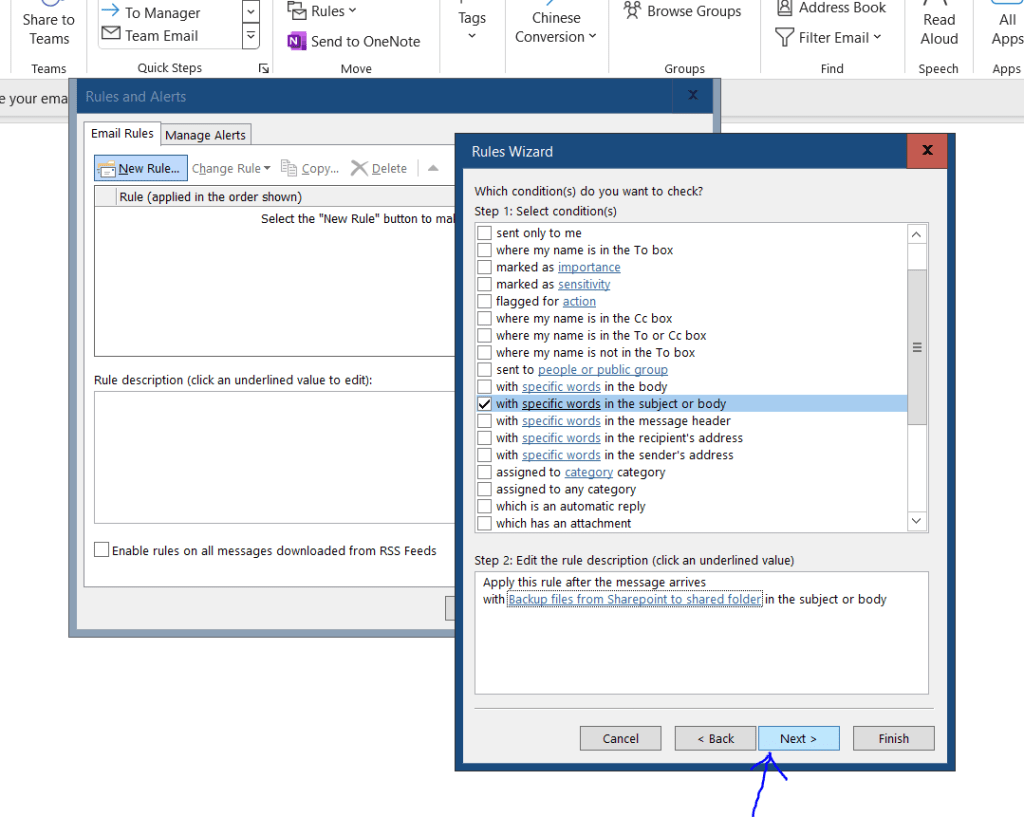Switch to the Manage Alerts tab

[x=205, y=135]
